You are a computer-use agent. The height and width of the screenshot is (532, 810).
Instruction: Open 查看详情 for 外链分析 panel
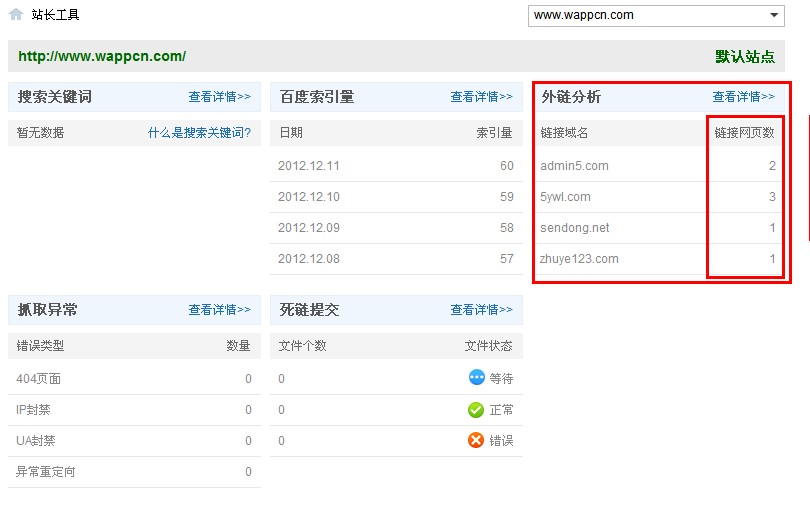743,97
